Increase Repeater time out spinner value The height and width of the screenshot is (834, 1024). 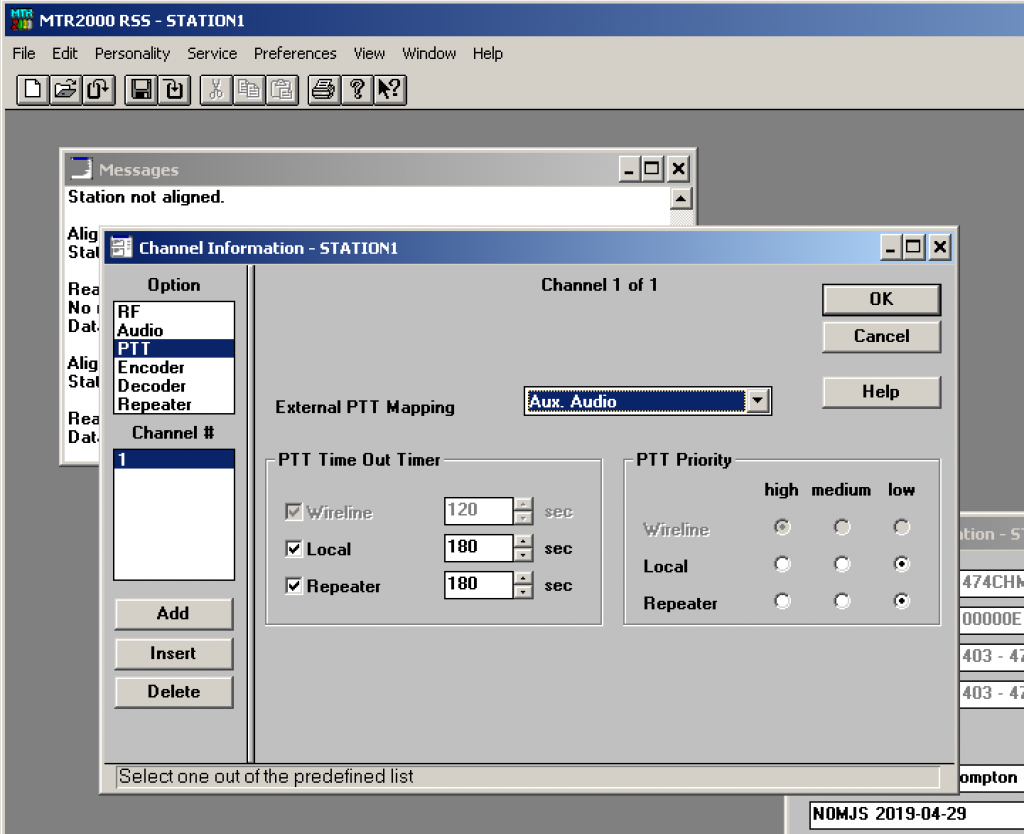523,578
